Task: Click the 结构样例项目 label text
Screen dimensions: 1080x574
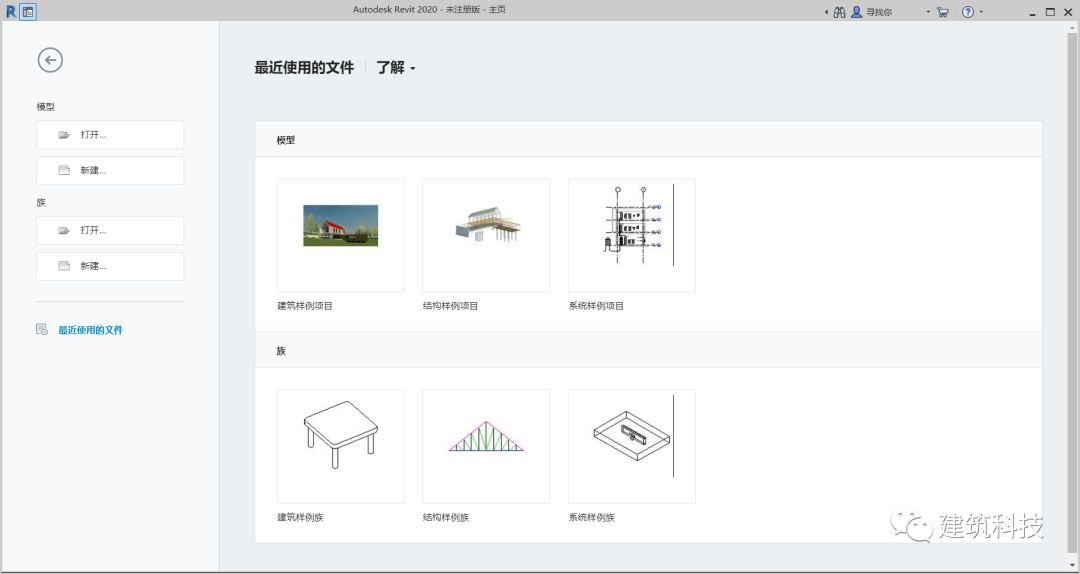Action: (450, 306)
